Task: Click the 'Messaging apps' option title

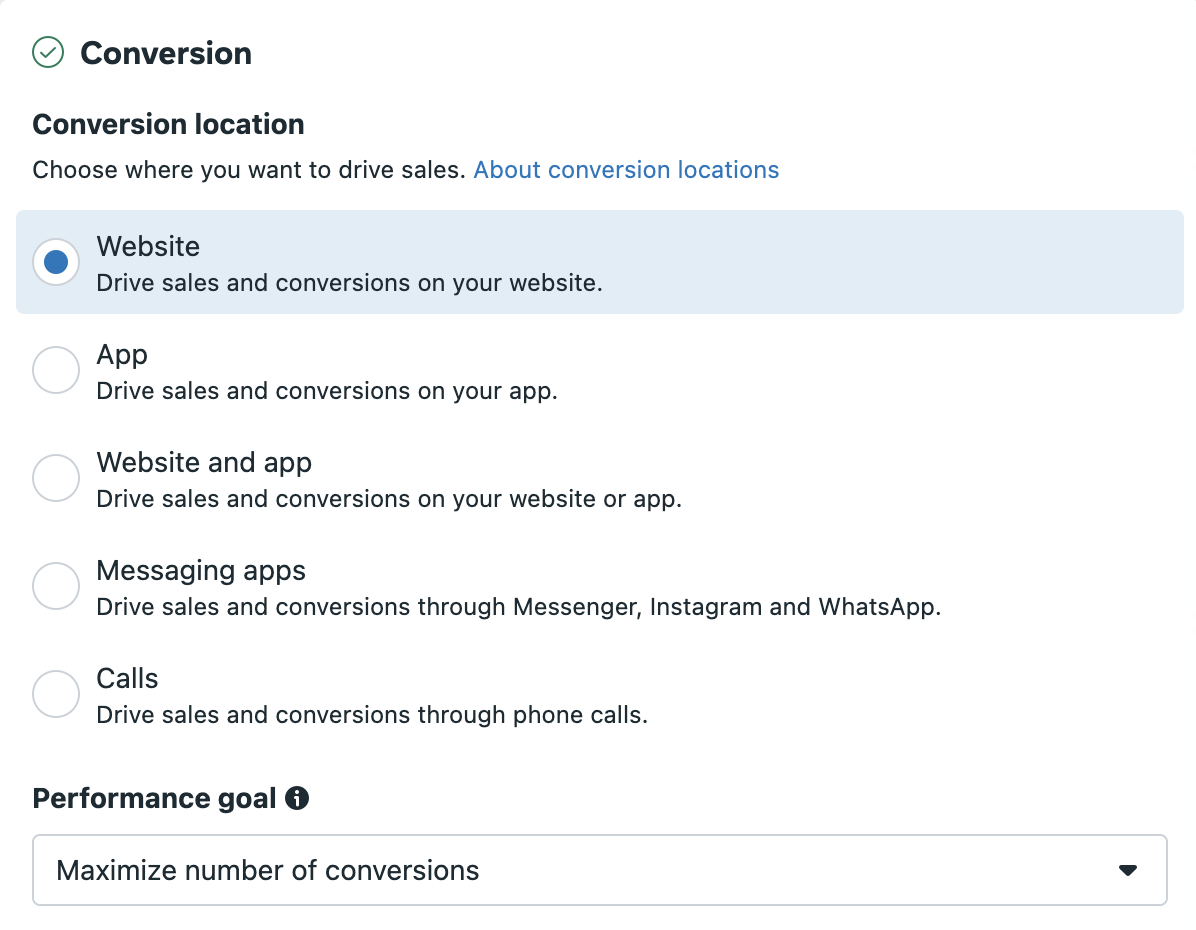Action: tap(201, 571)
